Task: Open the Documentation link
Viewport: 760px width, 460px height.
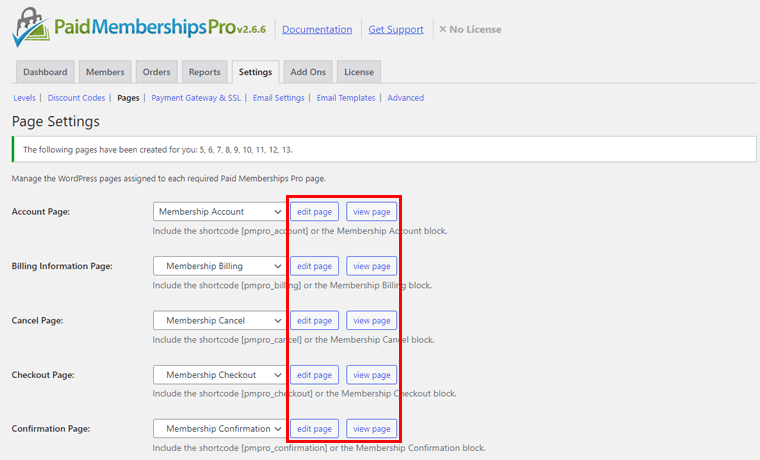Action: click(x=317, y=30)
